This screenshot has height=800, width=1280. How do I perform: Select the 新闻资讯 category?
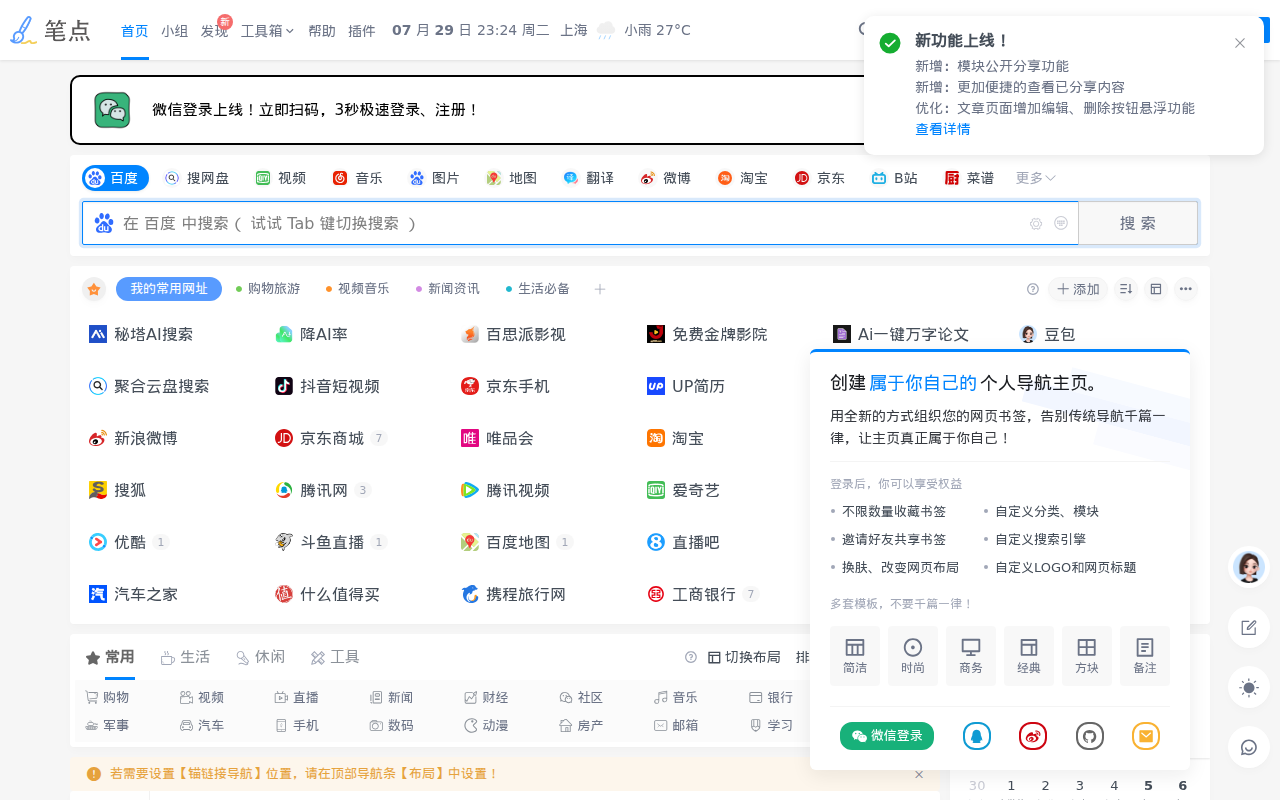click(448, 289)
